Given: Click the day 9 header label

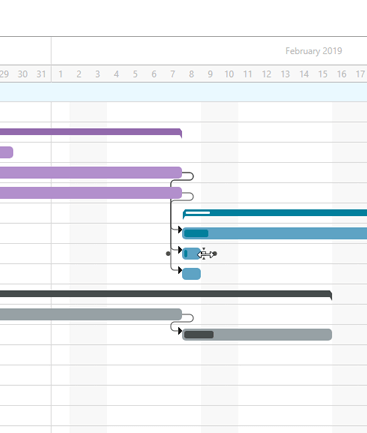Looking at the screenshot, I should (x=210, y=74).
